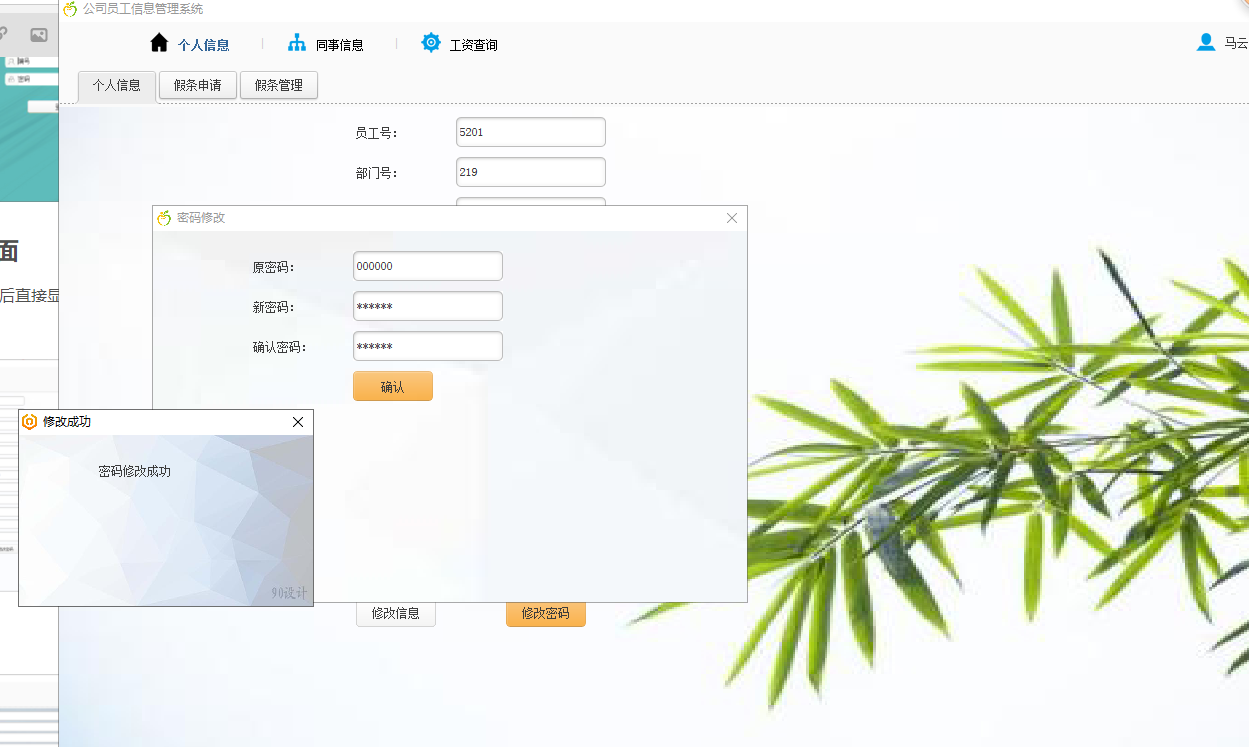Click the 员工号 field showing 5201
1249x747 pixels.
pyautogui.click(x=531, y=132)
